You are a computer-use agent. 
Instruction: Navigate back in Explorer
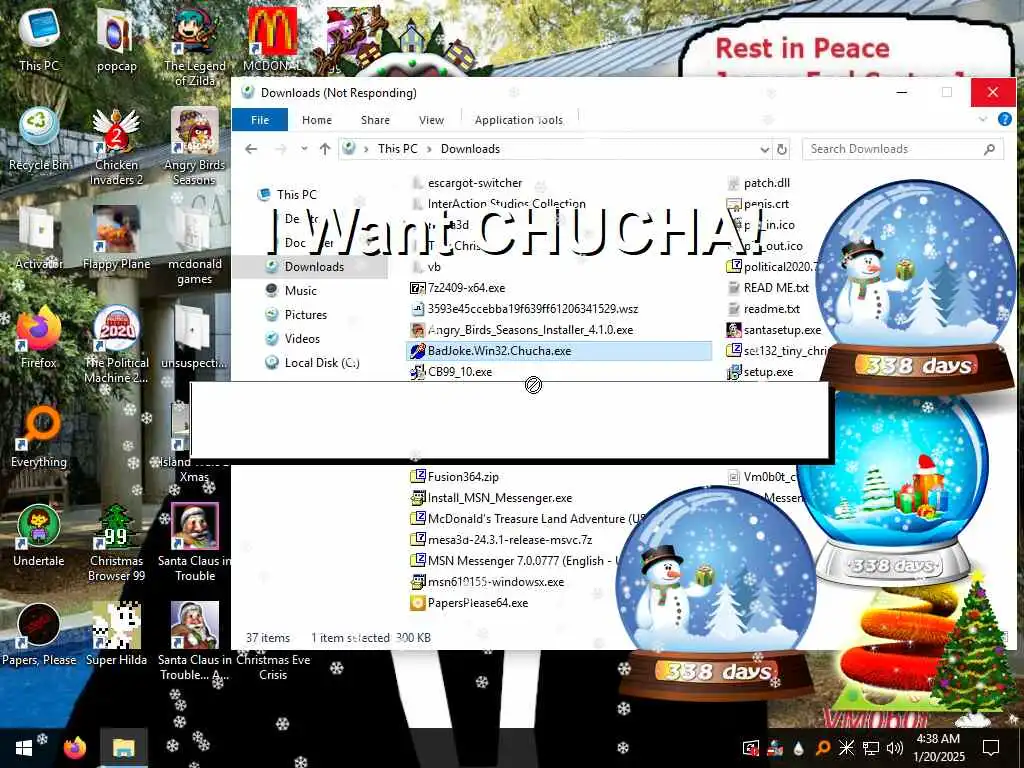(x=251, y=149)
